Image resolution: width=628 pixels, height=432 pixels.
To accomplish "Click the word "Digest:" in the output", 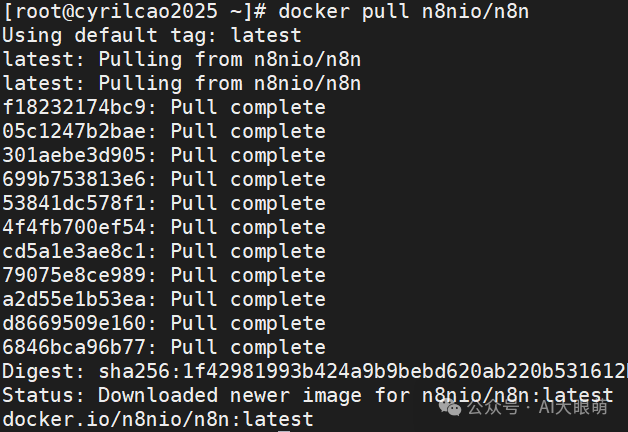I will pos(43,372).
